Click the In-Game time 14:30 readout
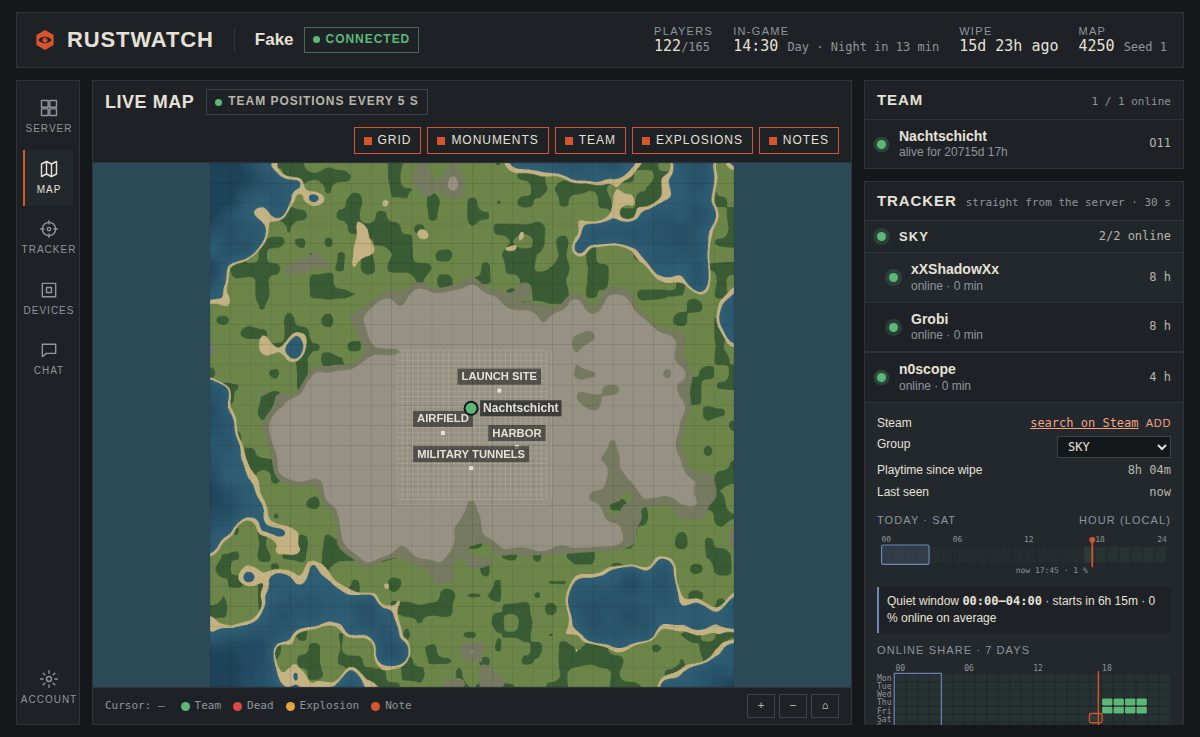This screenshot has height=737, width=1200. point(836,39)
